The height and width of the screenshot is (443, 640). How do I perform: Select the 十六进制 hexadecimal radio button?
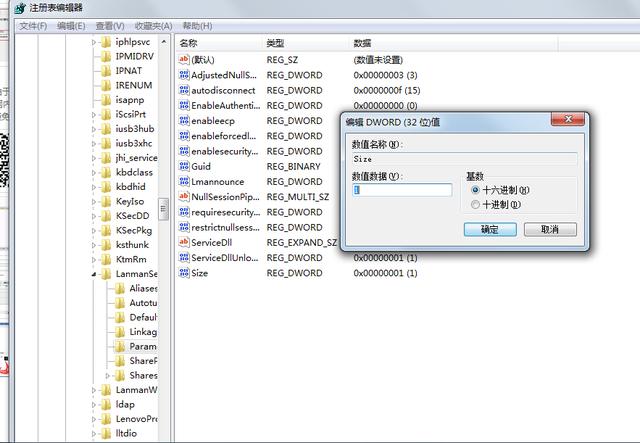coord(475,190)
